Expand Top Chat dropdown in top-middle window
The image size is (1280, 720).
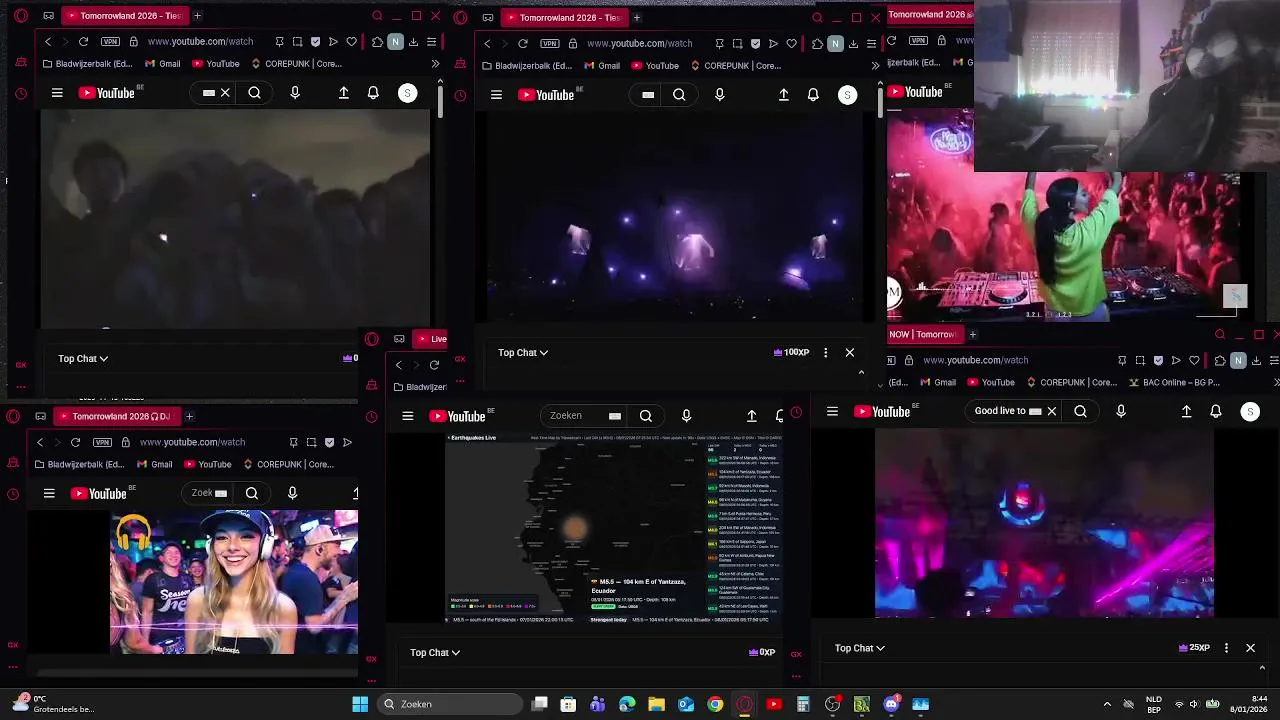pyautogui.click(x=523, y=352)
